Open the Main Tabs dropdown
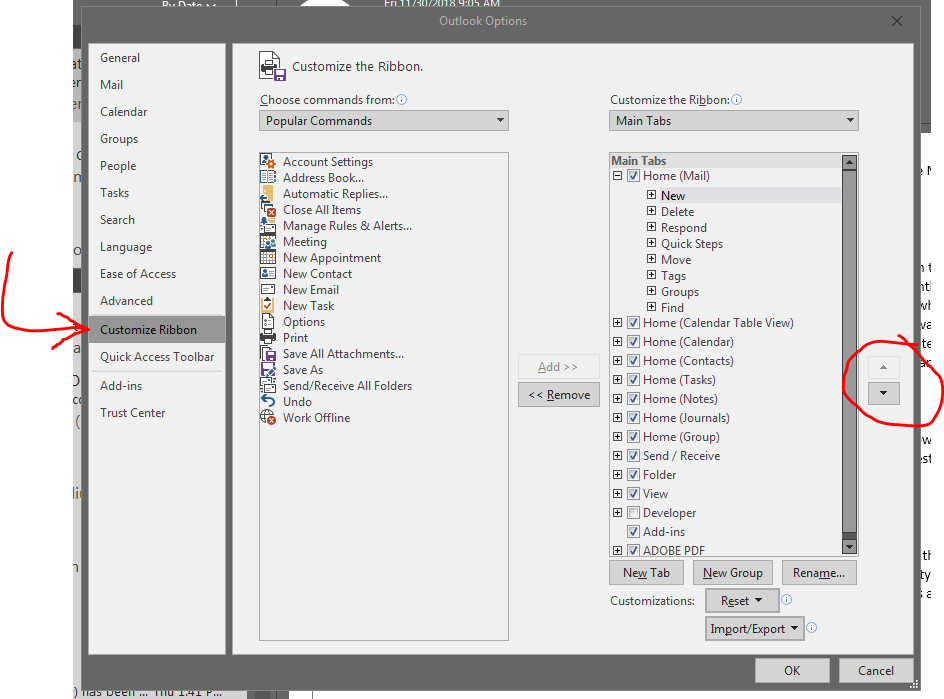This screenshot has width=944, height=699. tap(734, 120)
